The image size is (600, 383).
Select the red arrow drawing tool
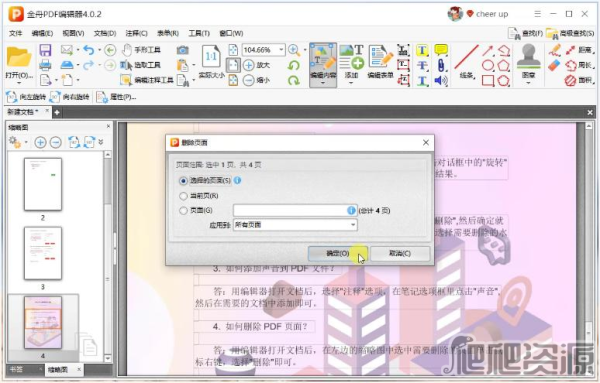[x=488, y=50]
